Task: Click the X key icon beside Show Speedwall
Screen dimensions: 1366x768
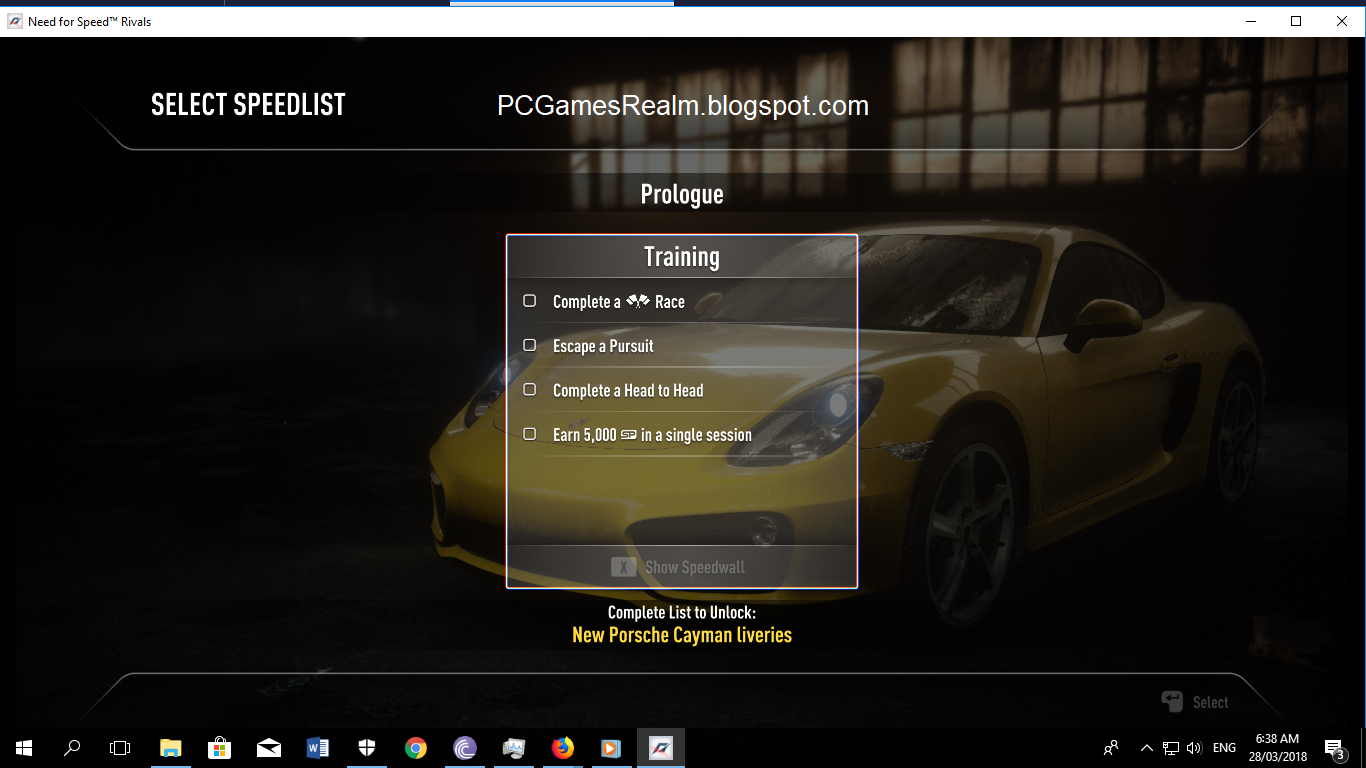Action: [623, 567]
